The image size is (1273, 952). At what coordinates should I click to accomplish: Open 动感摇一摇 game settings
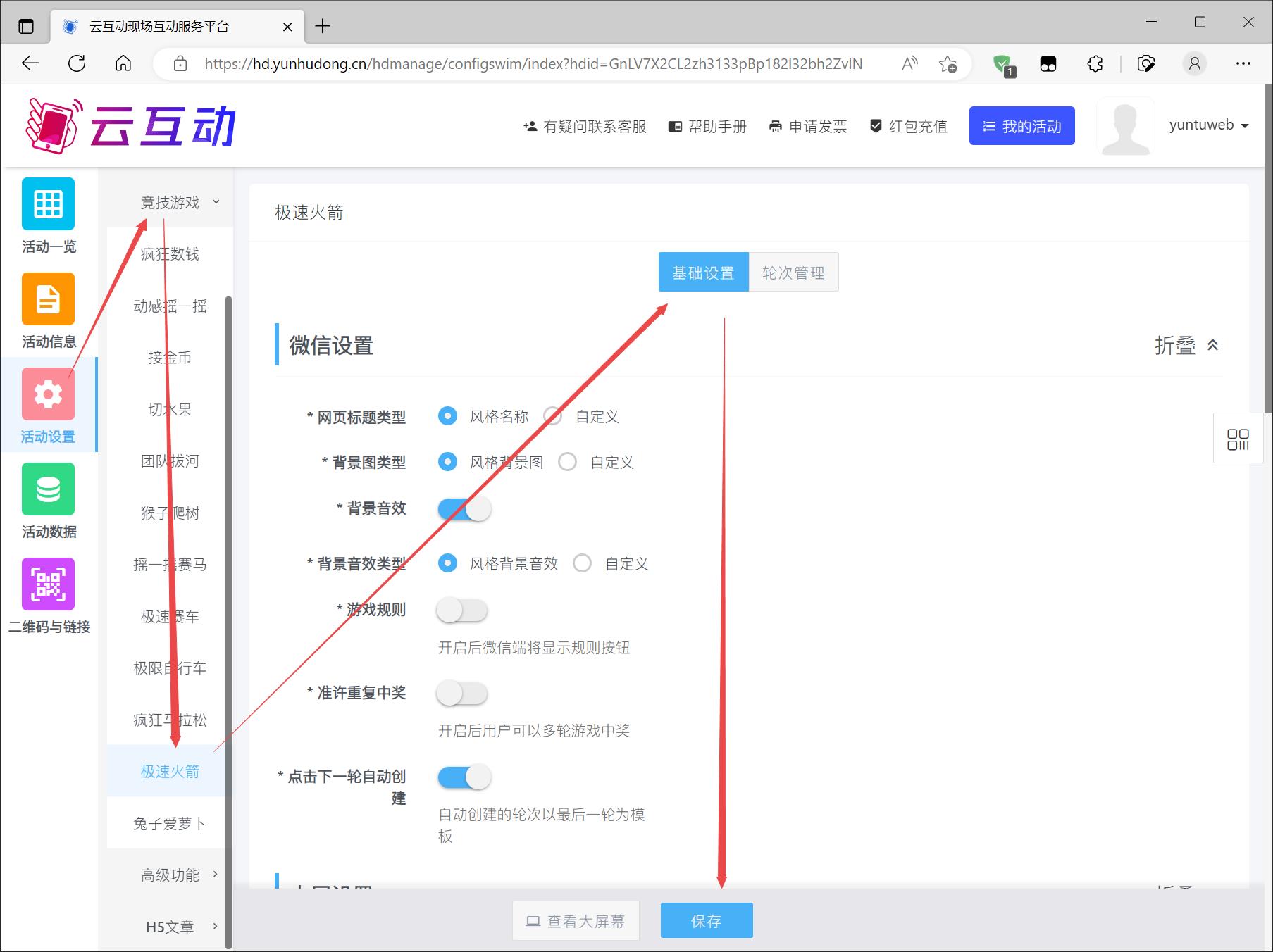click(170, 306)
